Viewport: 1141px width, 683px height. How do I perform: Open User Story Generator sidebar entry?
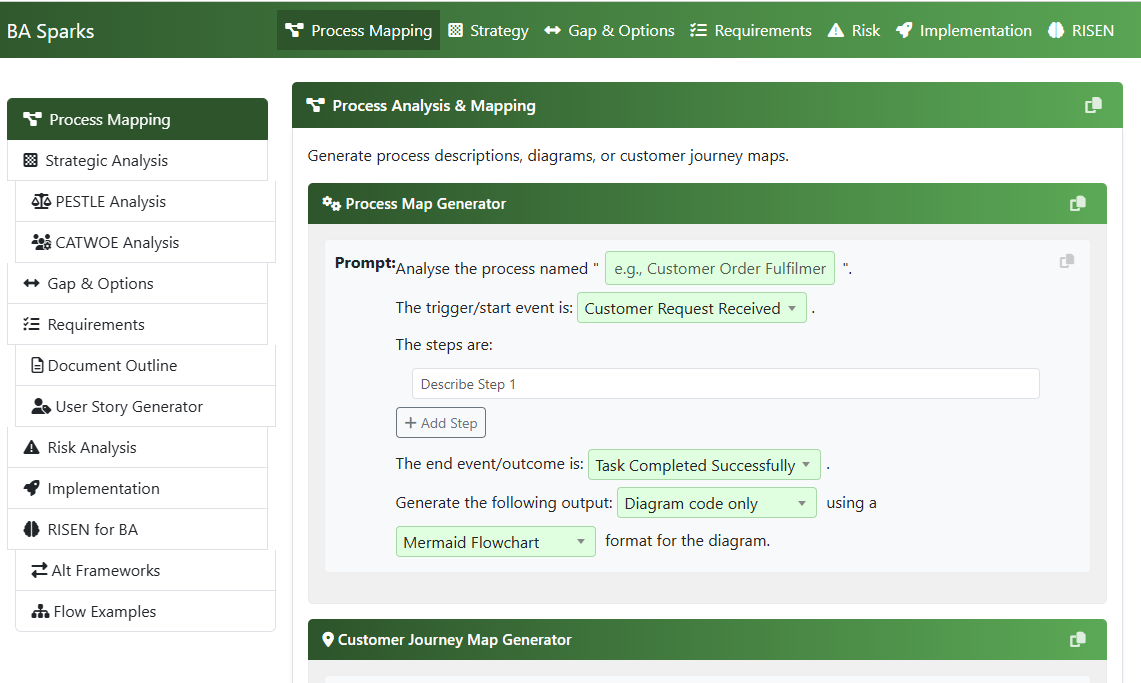point(146,407)
